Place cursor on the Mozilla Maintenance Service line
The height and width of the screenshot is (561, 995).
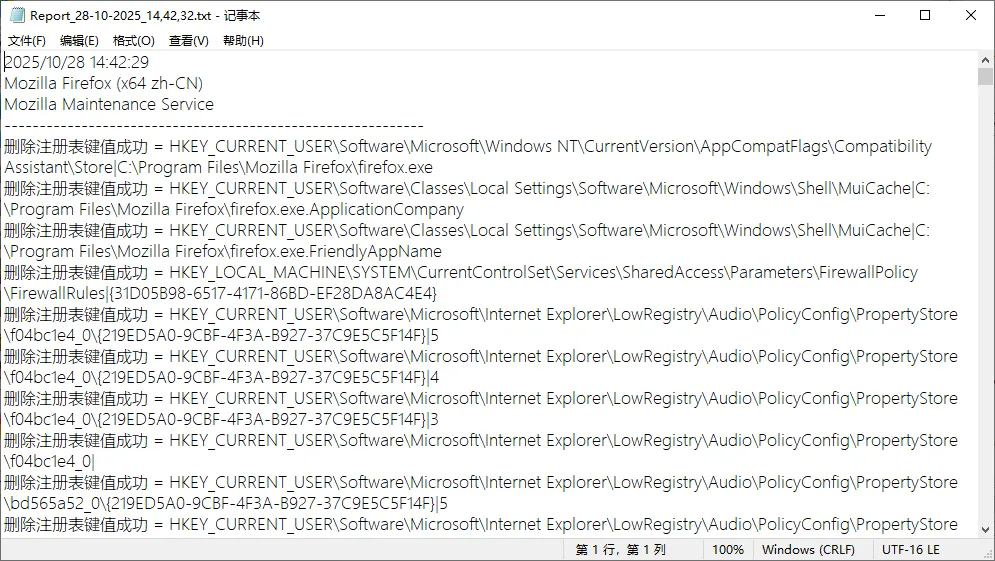pos(109,104)
